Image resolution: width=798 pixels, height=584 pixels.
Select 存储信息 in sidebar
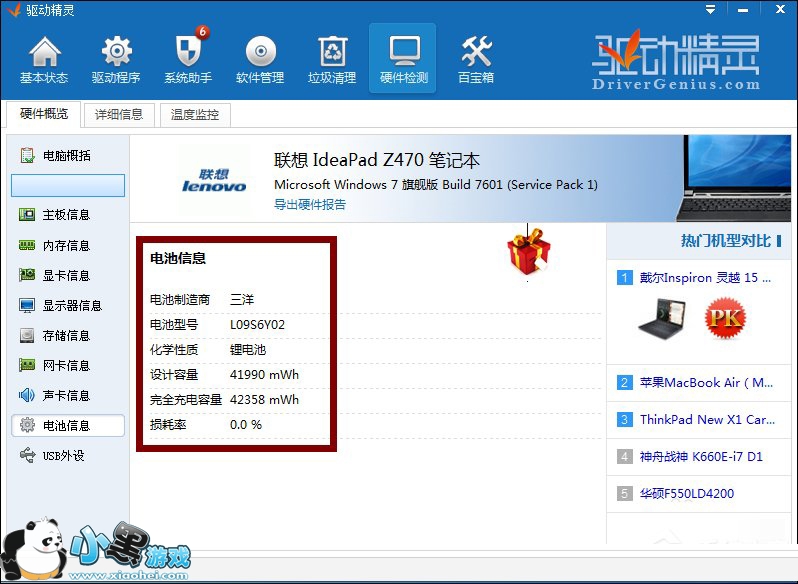pos(67,336)
